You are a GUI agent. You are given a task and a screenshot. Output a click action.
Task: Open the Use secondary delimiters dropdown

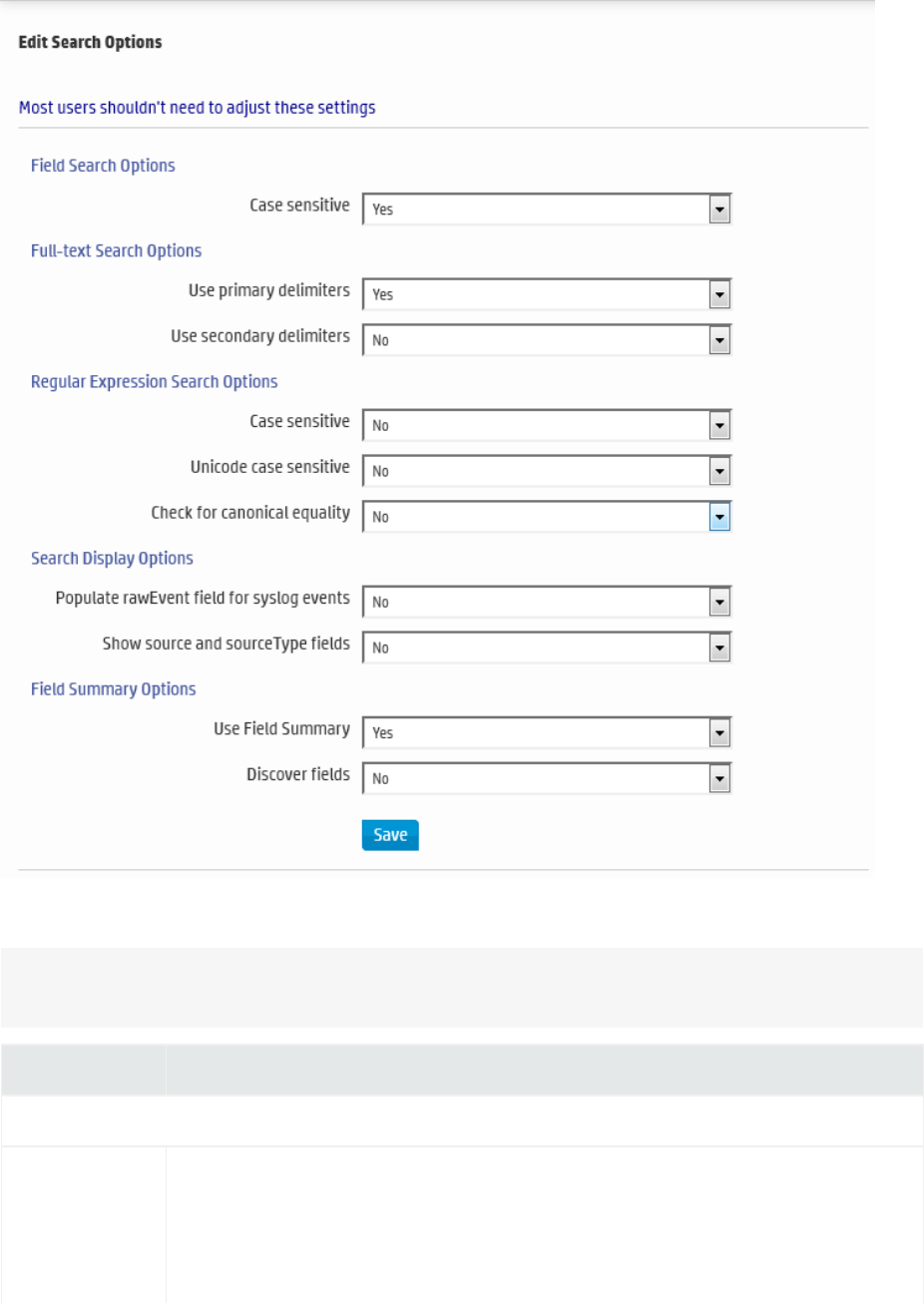click(547, 340)
